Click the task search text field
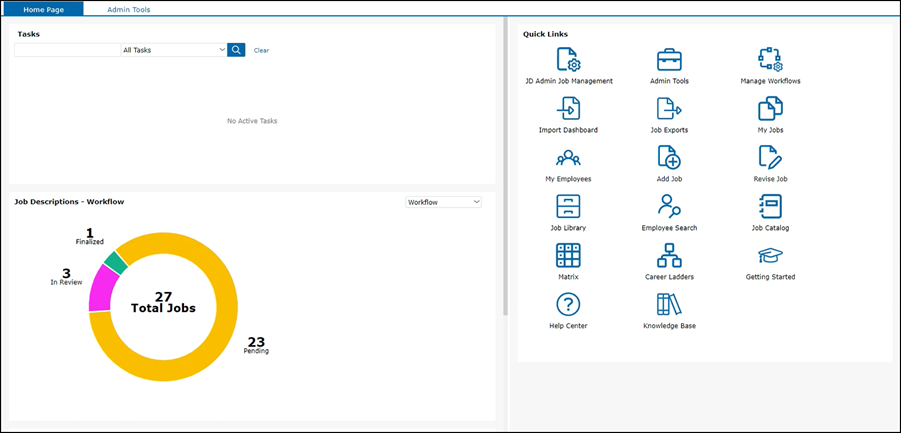This screenshot has height=433, width=901. coord(67,49)
